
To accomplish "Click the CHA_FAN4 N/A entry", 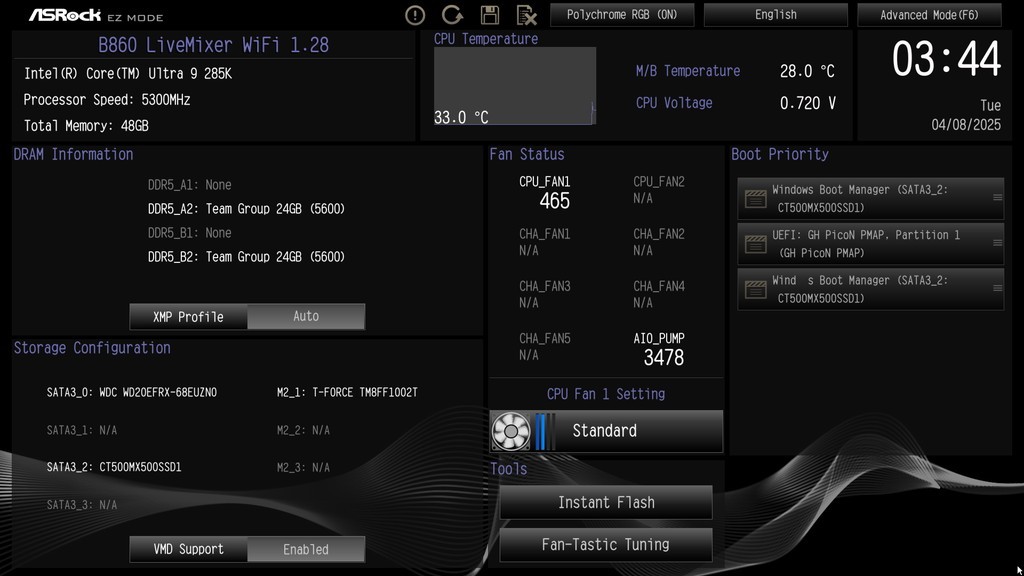I will [658, 294].
